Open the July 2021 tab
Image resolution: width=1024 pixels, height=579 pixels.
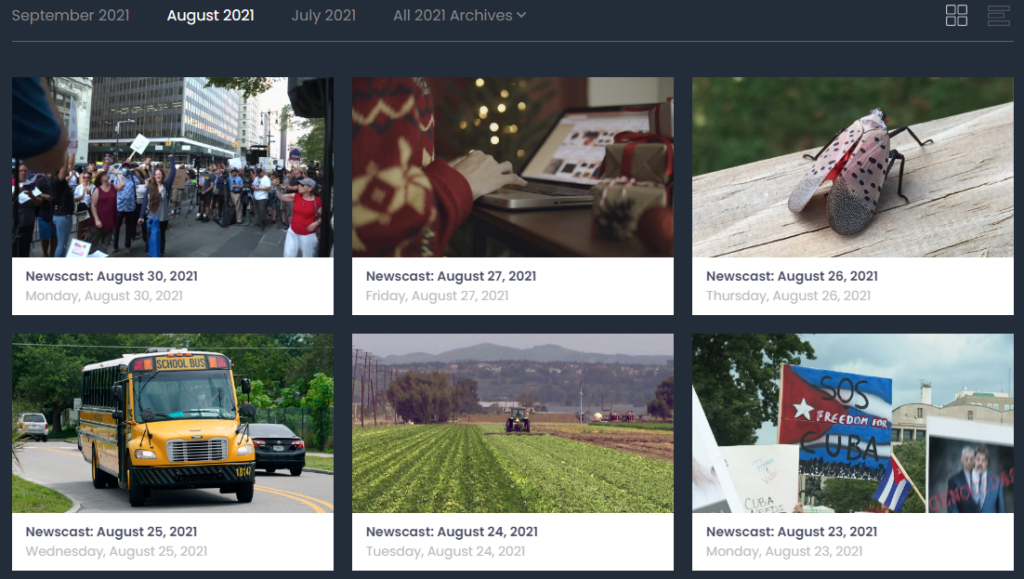[x=323, y=15]
